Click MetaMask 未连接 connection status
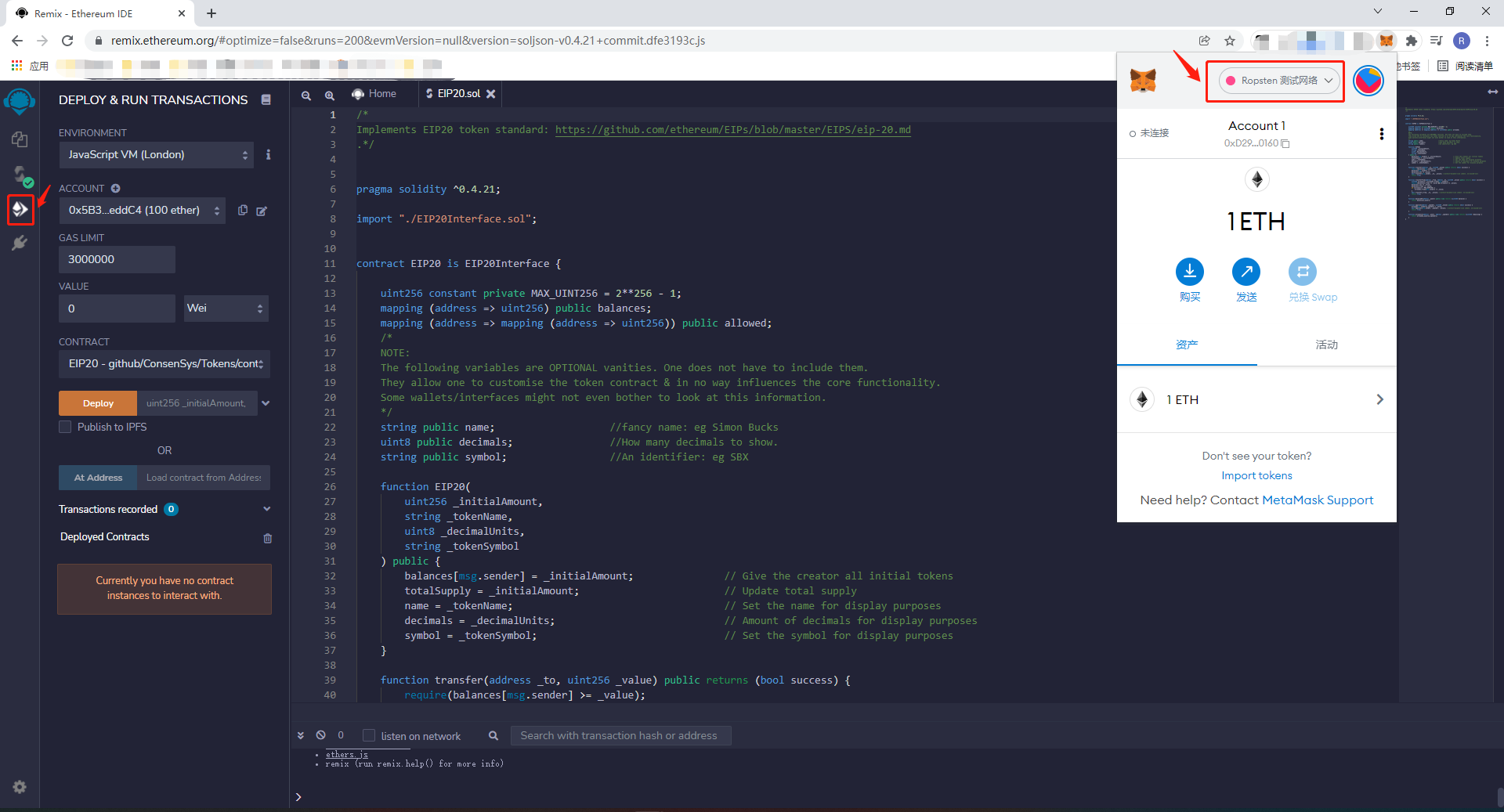Screen dimensions: 1504x812 click(1149, 134)
